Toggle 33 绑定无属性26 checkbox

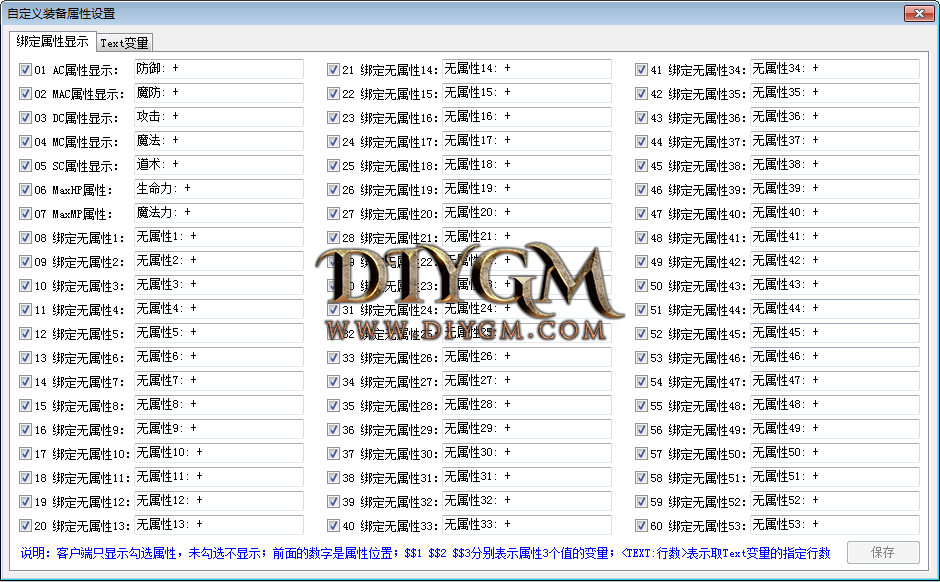[x=333, y=358]
